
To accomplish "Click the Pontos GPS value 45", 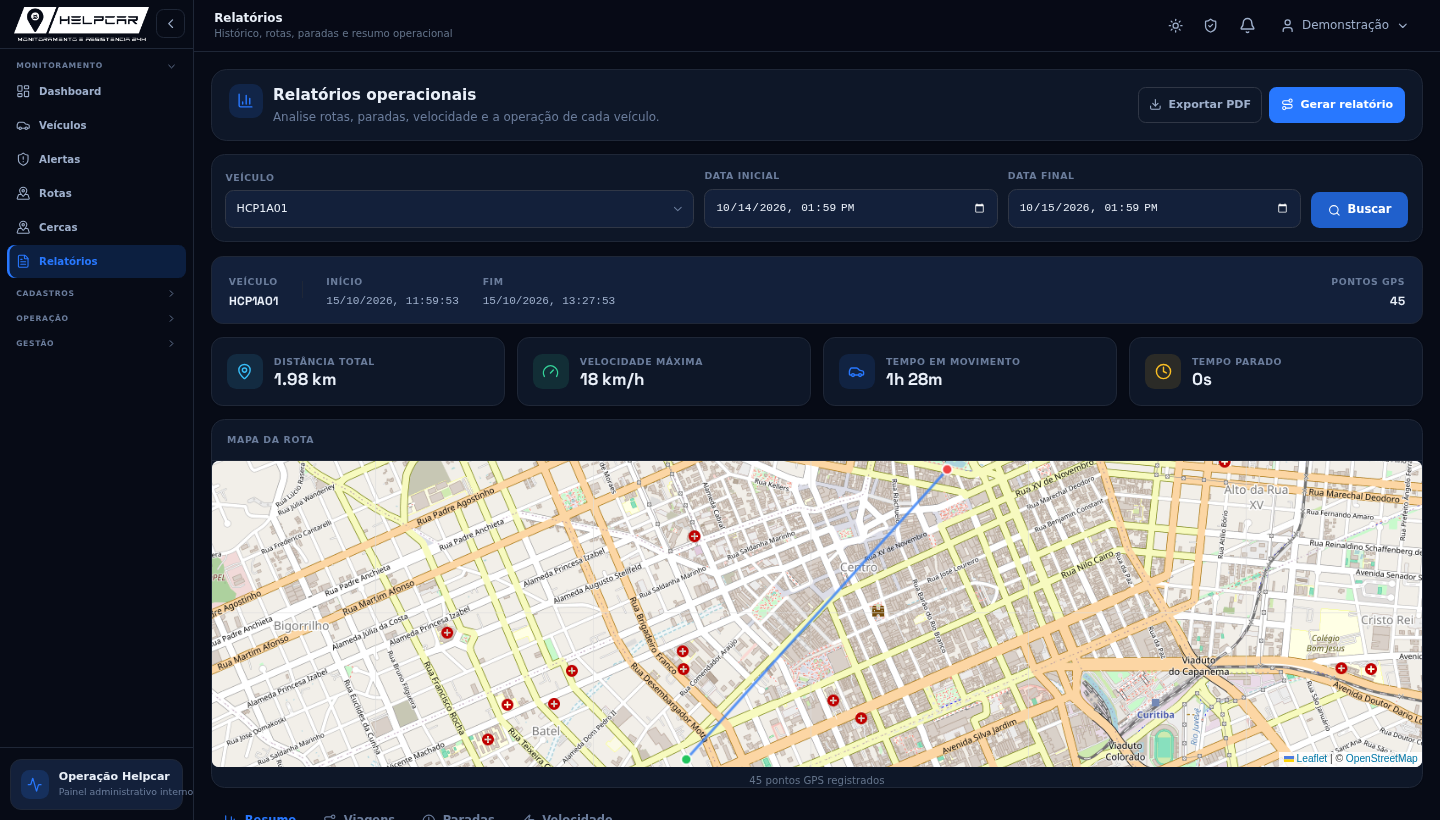I will click(1397, 301).
